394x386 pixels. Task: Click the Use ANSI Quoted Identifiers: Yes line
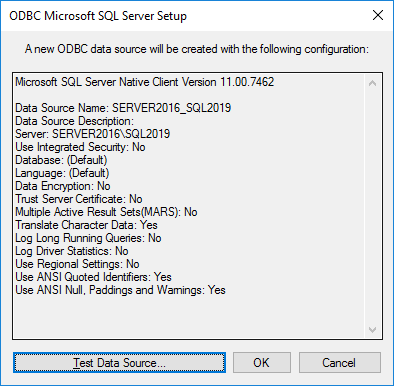point(93,277)
